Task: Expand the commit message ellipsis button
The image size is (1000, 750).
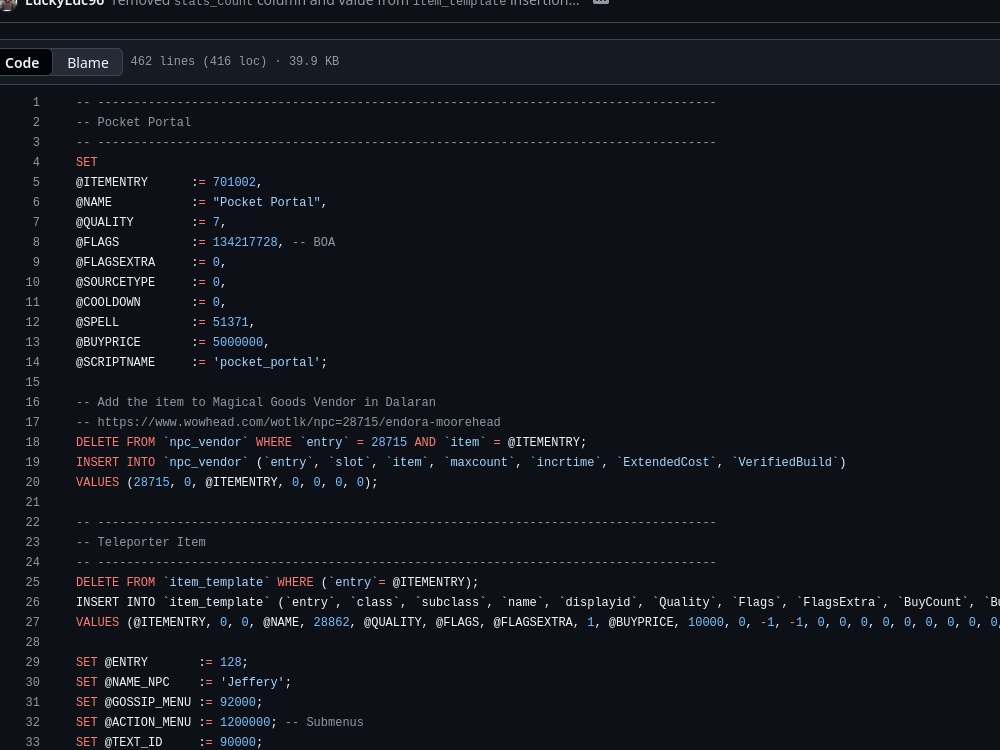Action: point(601,2)
